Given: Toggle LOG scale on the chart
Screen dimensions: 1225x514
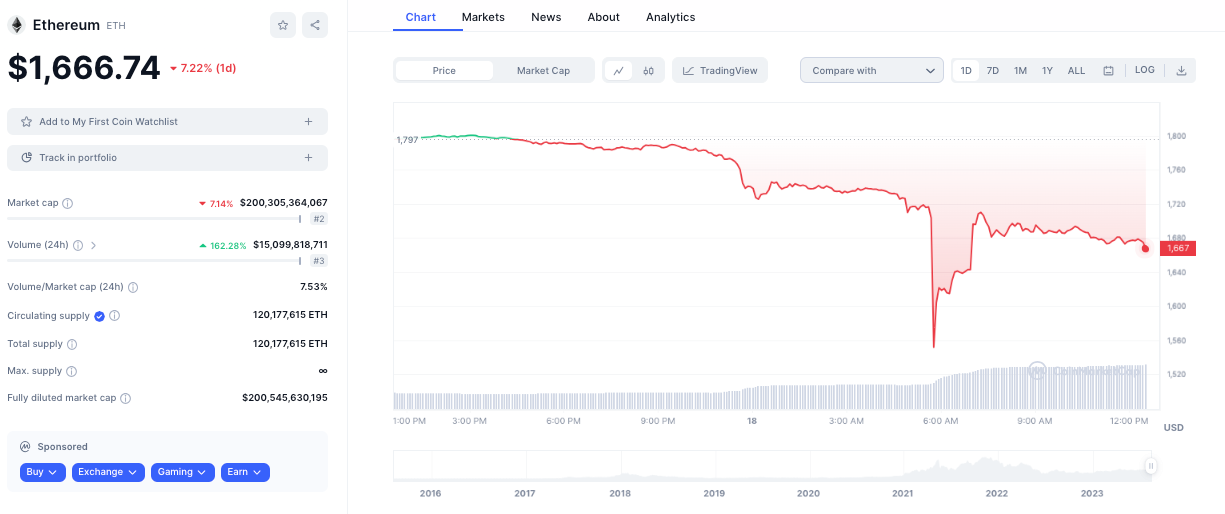Looking at the screenshot, I should [x=1145, y=70].
